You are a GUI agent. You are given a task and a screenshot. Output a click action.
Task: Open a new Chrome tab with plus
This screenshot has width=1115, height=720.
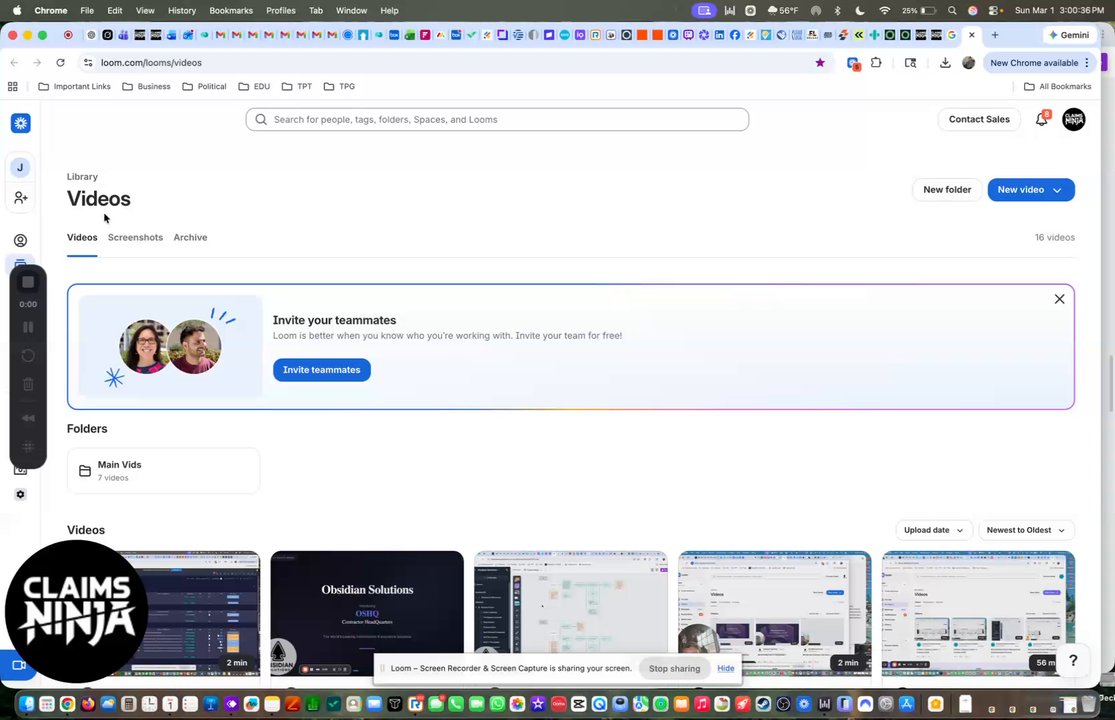tap(995, 35)
